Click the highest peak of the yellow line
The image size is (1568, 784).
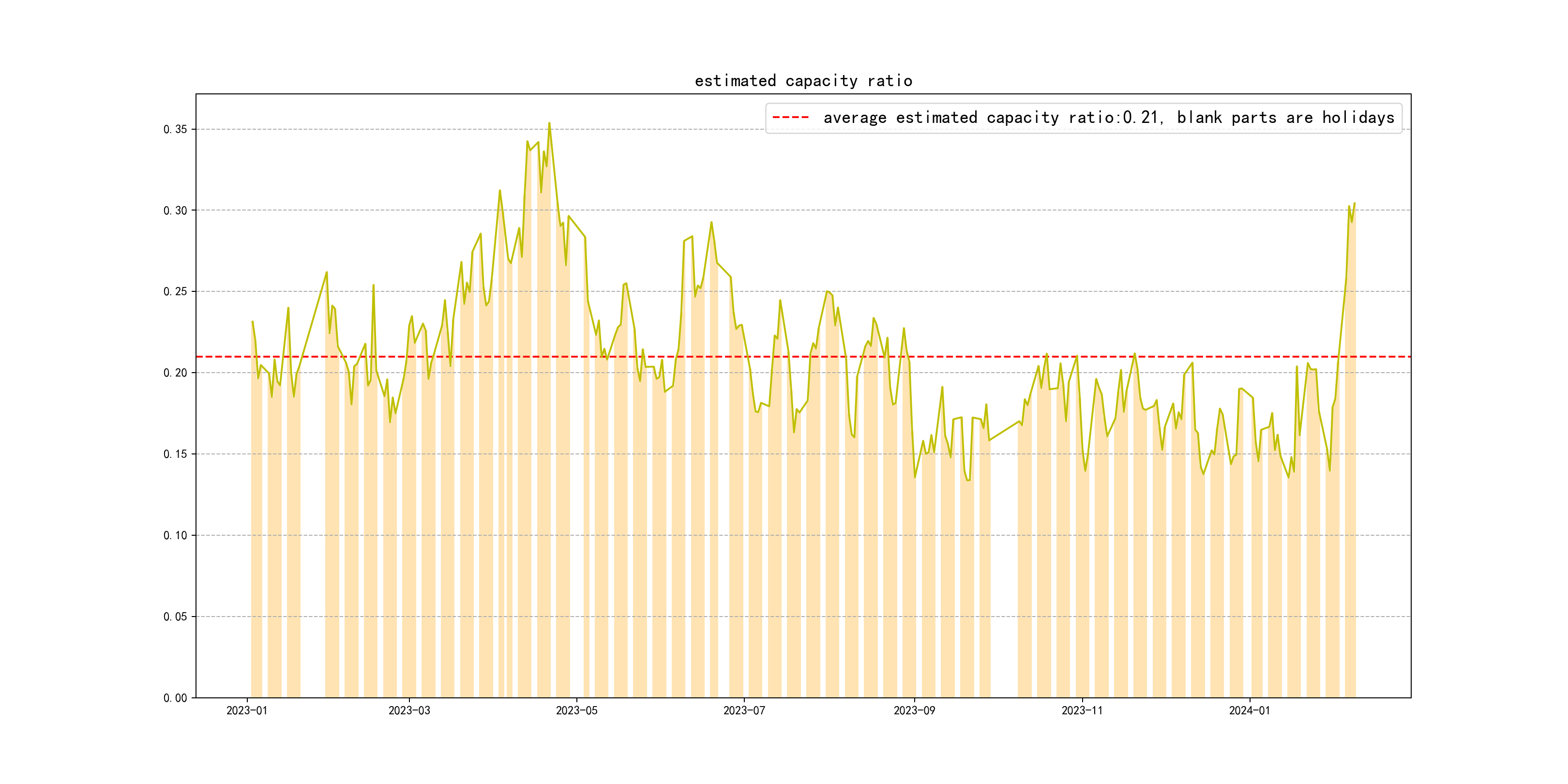549,123
